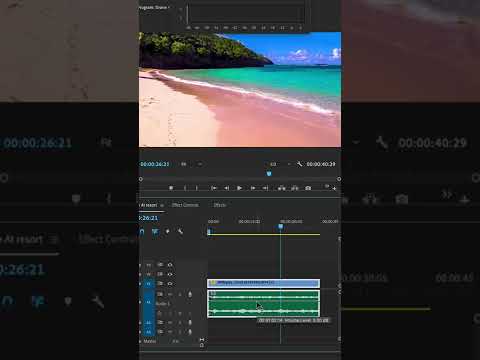
Task: Switch to the Effects tab
Action: click(219, 205)
